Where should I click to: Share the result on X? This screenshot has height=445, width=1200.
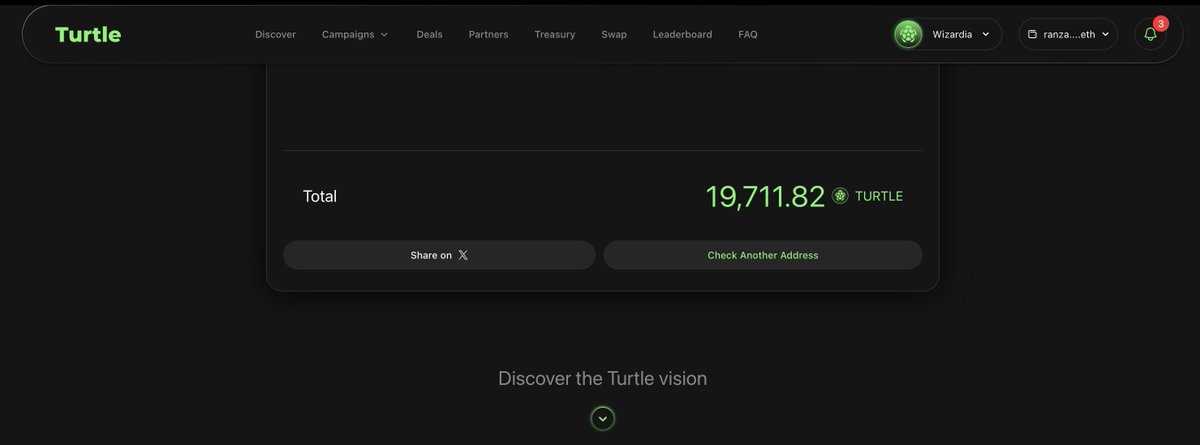(439, 255)
